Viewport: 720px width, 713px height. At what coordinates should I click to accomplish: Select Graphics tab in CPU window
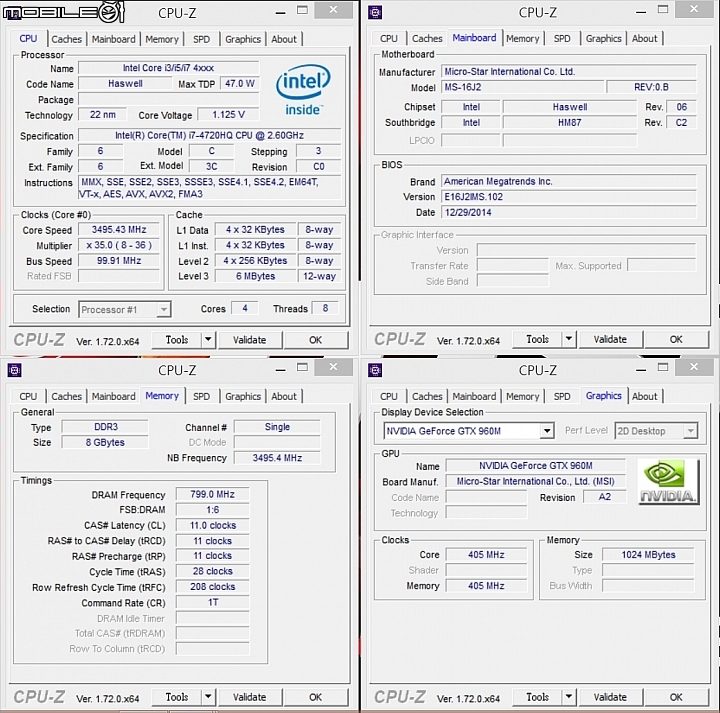243,39
